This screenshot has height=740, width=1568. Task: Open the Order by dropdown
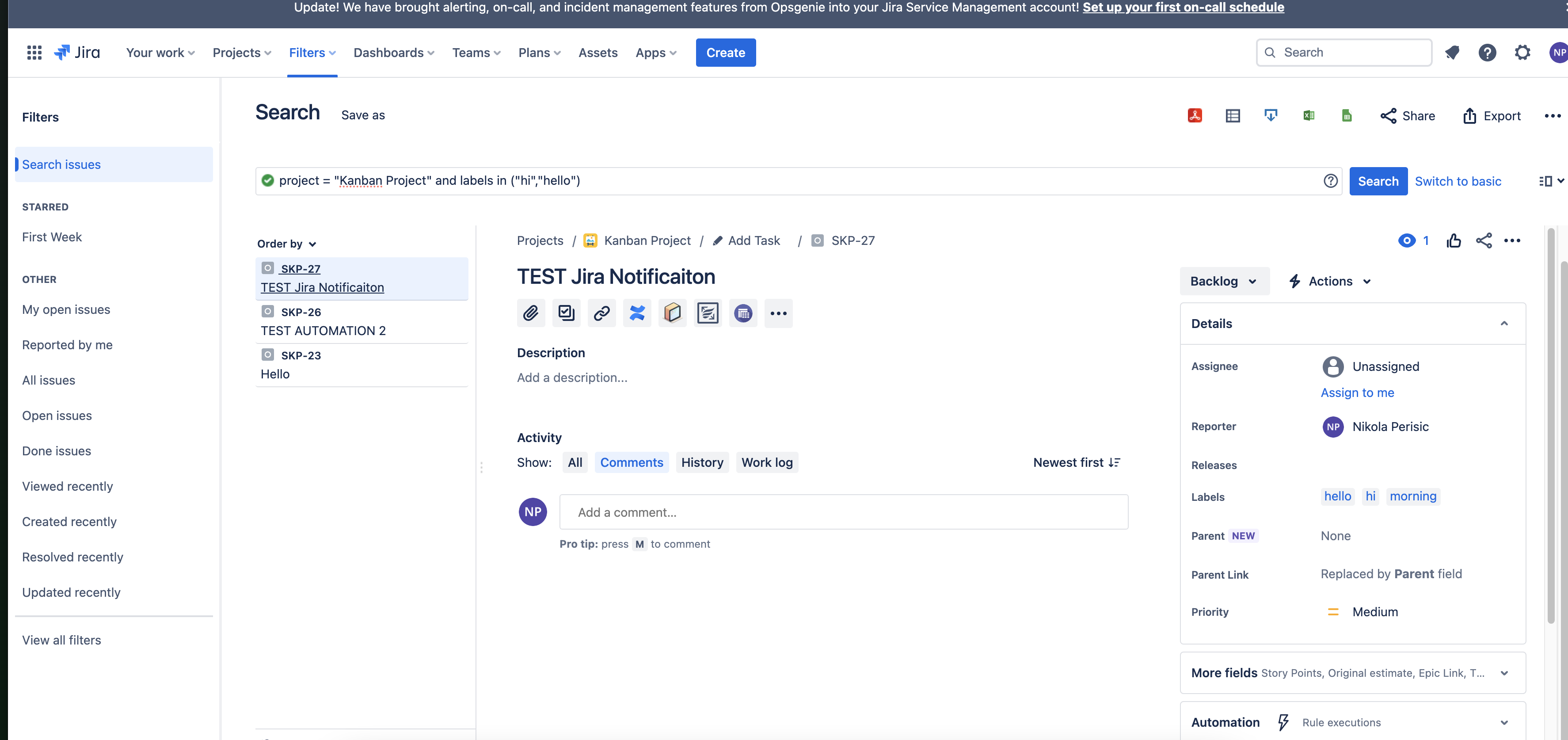click(286, 244)
